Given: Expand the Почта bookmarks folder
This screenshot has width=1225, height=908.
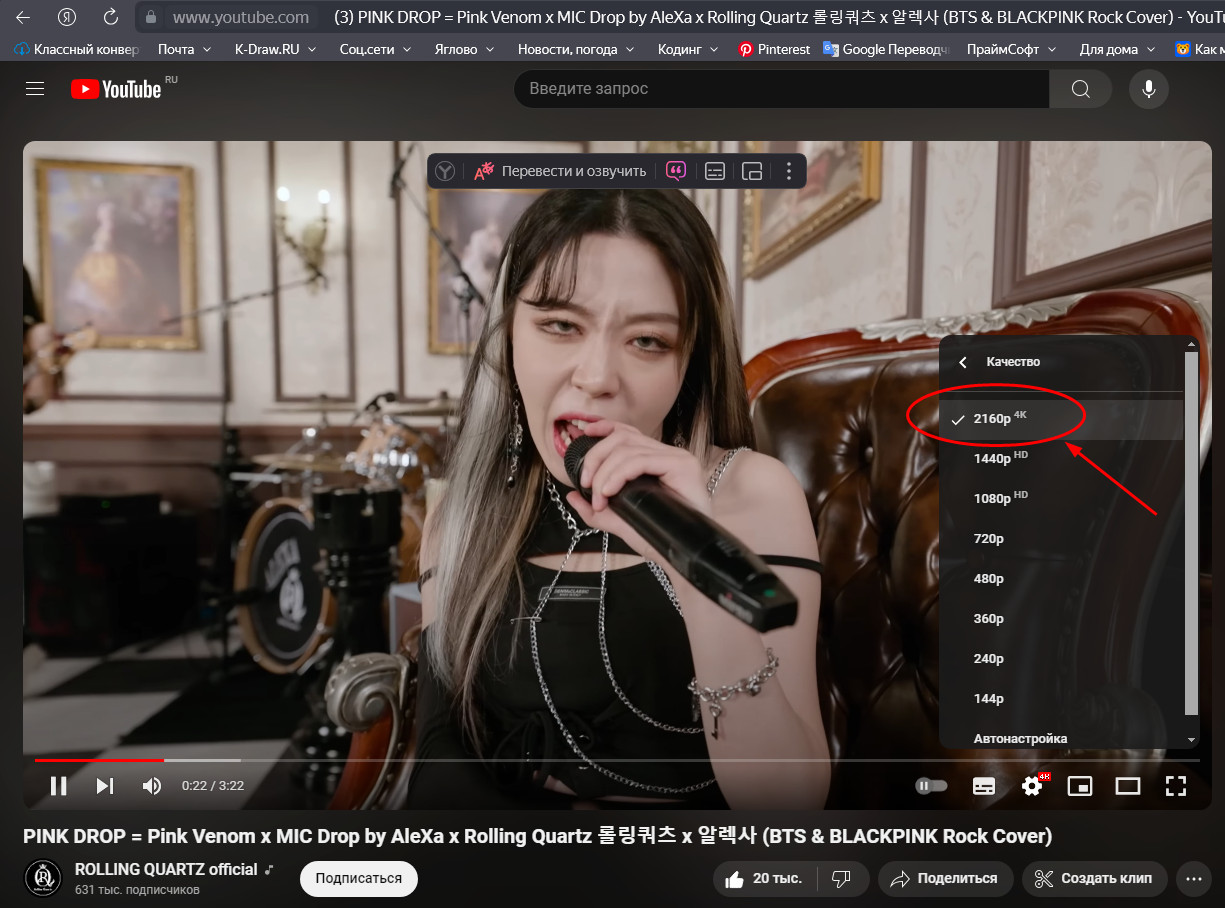Looking at the screenshot, I should 184,49.
